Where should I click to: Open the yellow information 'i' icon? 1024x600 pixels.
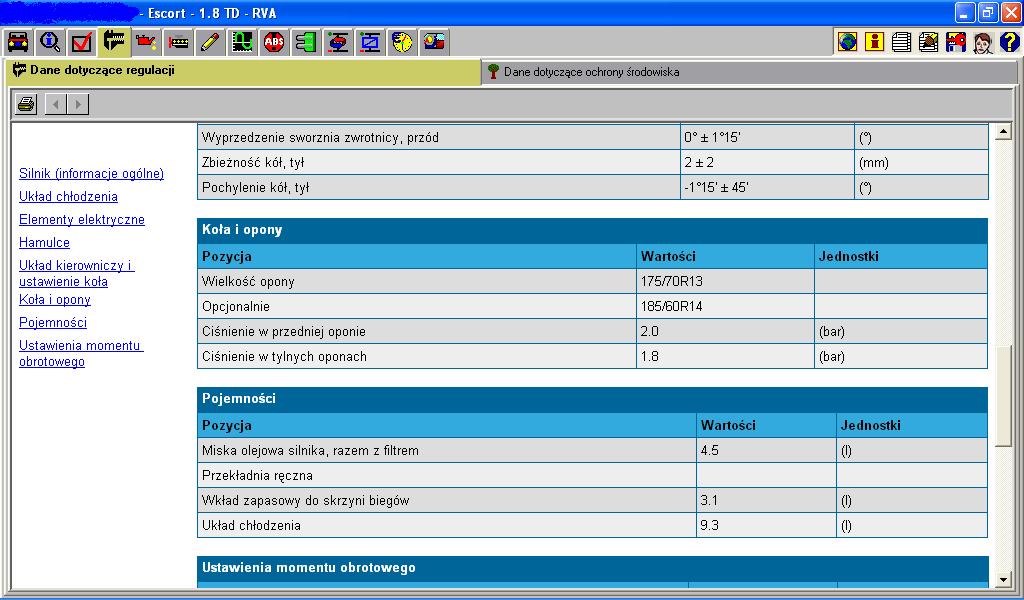pyautogui.click(x=874, y=42)
